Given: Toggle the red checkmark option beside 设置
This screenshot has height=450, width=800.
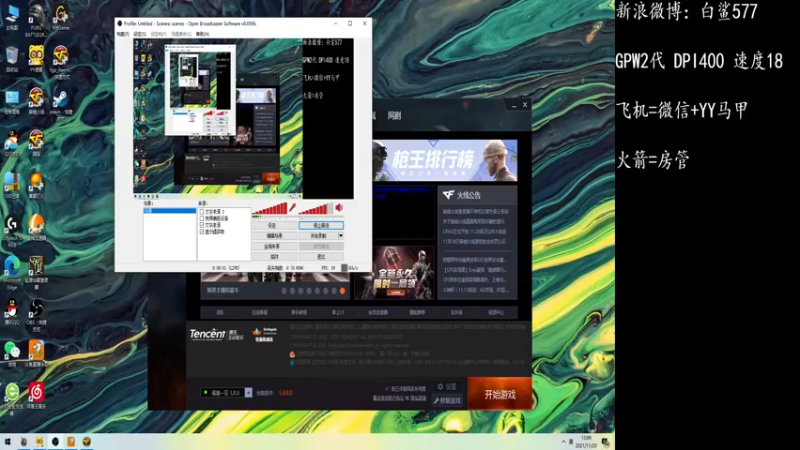Looking at the screenshot, I should tap(387, 389).
